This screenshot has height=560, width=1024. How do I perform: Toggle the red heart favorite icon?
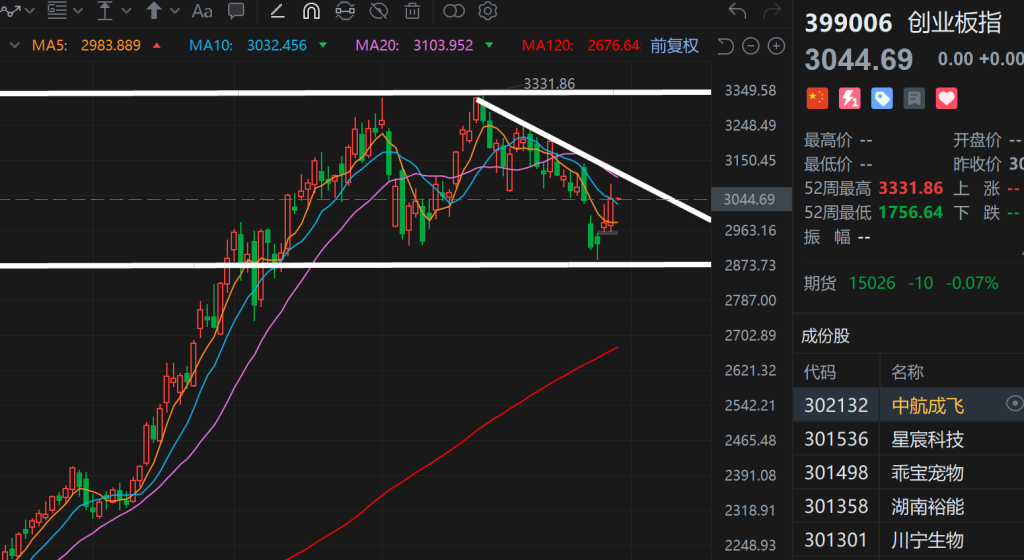tap(946, 98)
